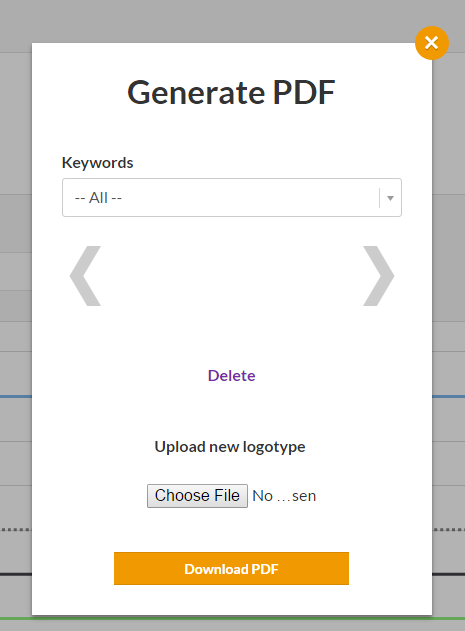Go to previous logotype with left chevron
This screenshot has height=631, width=465.
click(85, 276)
